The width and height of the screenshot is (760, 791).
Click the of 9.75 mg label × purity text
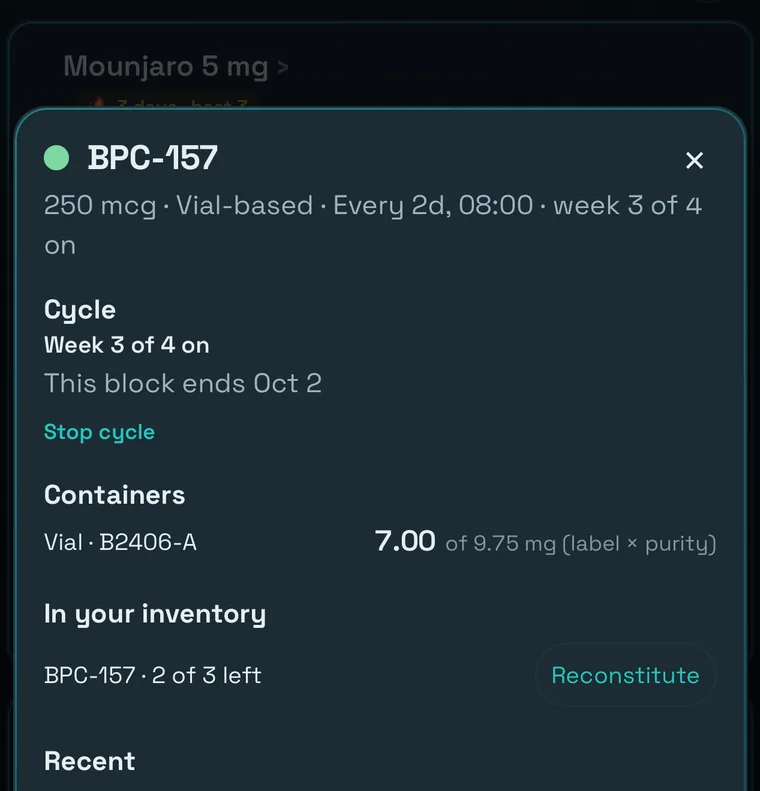[580, 544]
